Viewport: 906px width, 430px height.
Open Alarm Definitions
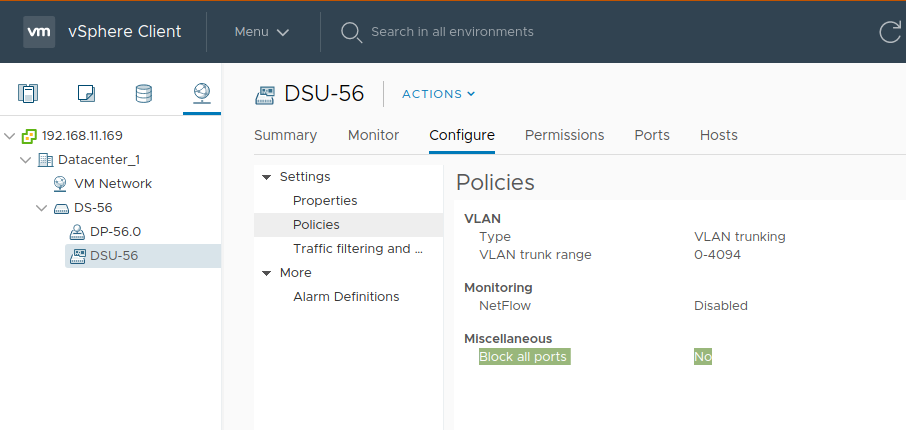pos(348,296)
